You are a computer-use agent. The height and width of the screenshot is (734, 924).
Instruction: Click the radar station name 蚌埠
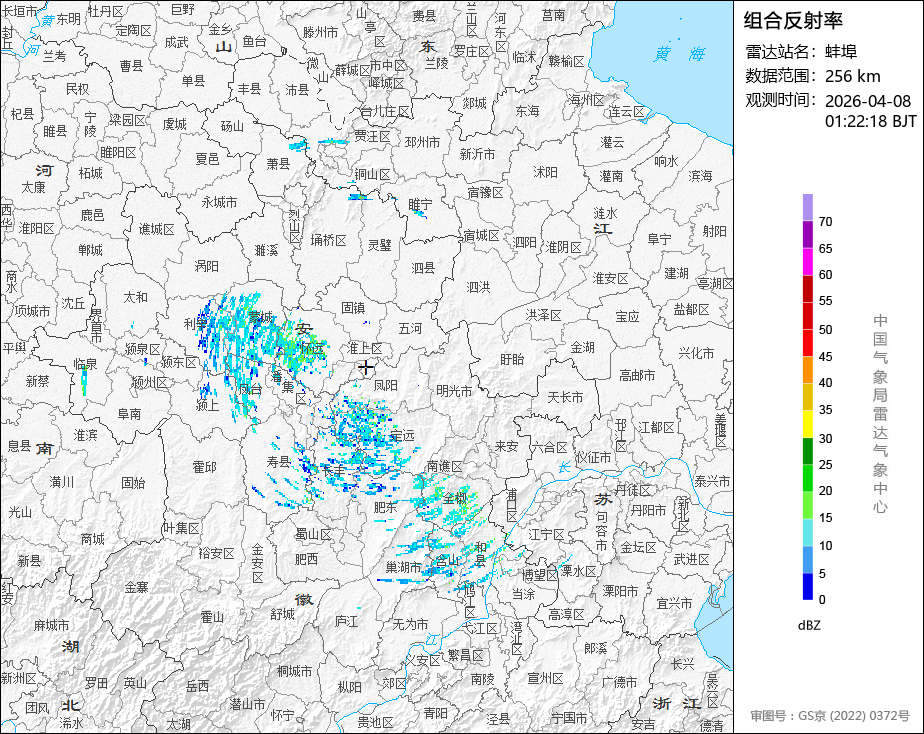pos(841,52)
